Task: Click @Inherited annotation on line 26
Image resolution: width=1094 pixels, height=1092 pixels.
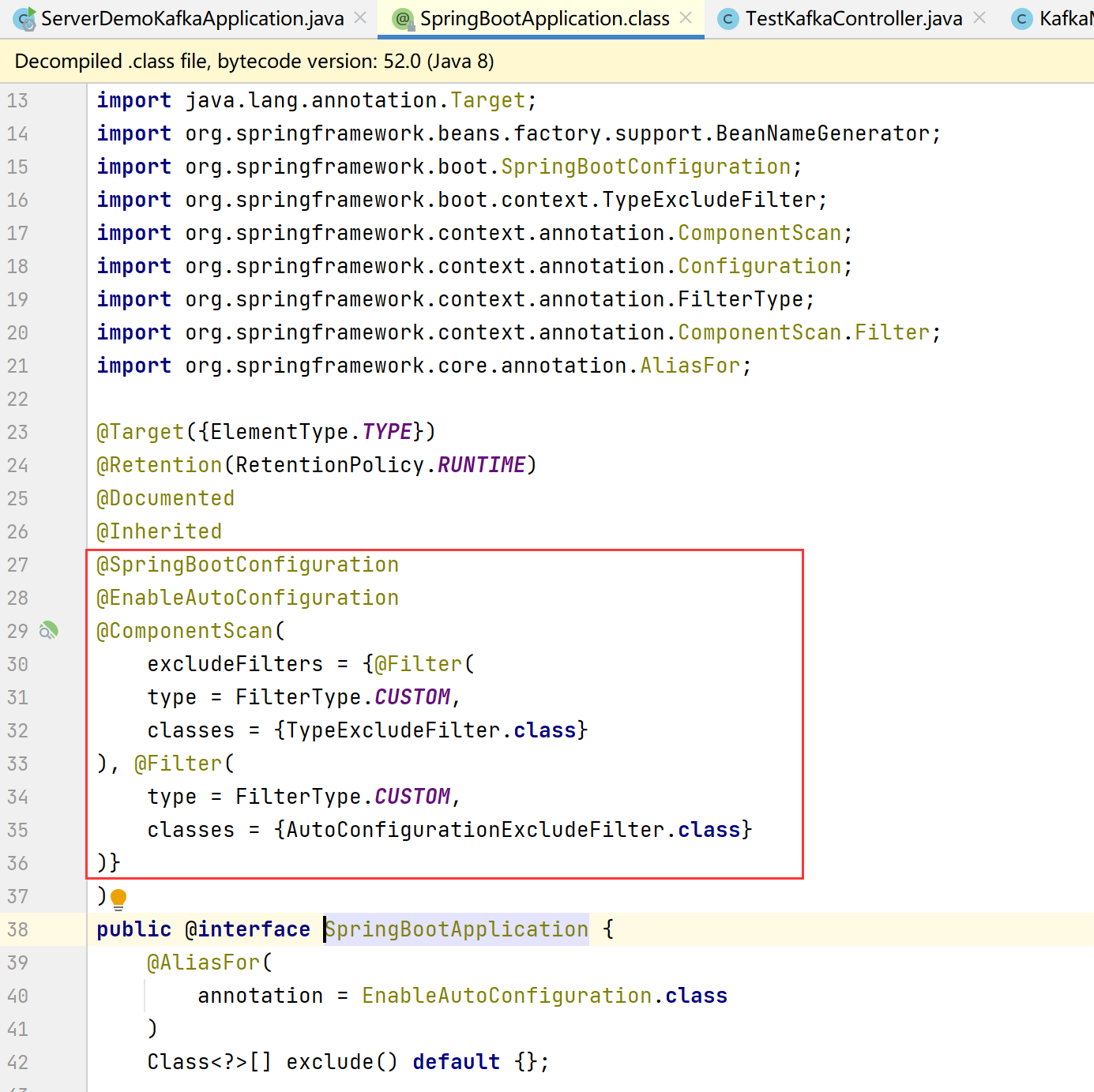Action: [x=159, y=531]
